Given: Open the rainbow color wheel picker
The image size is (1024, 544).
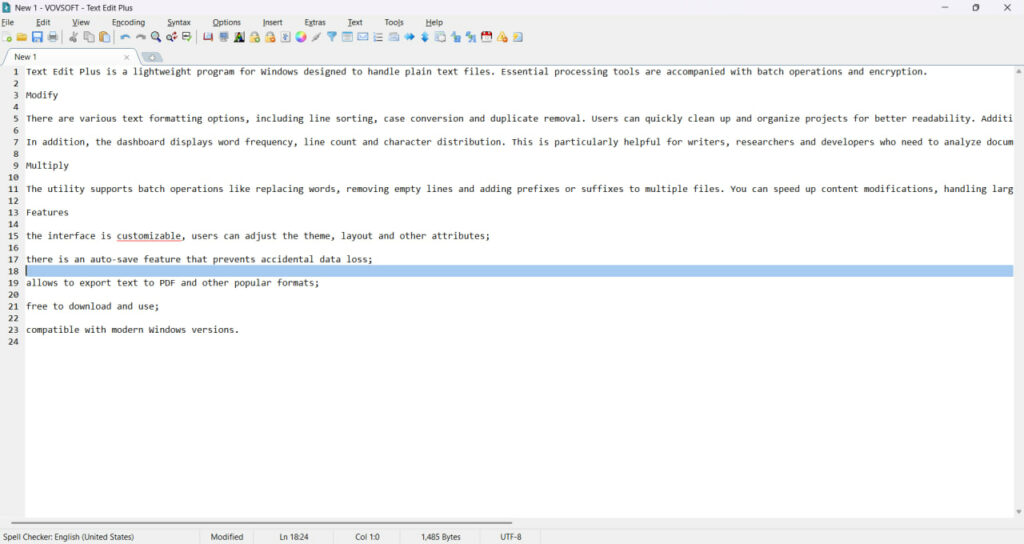Looking at the screenshot, I should (x=300, y=37).
